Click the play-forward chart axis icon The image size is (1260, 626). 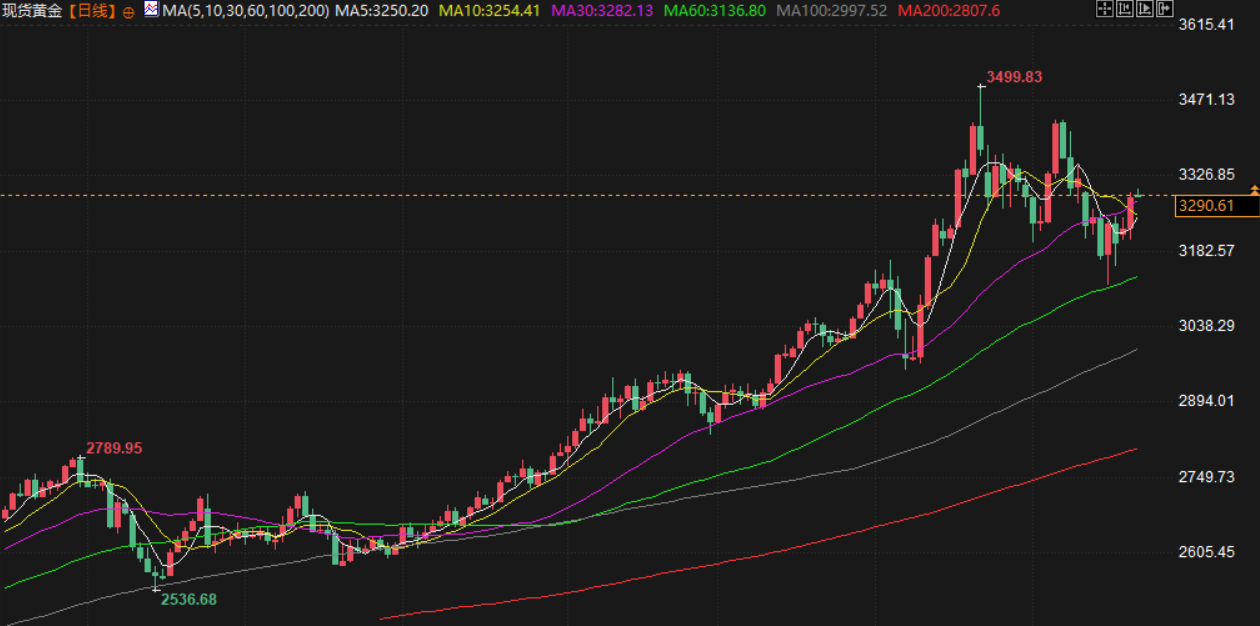point(1146,10)
